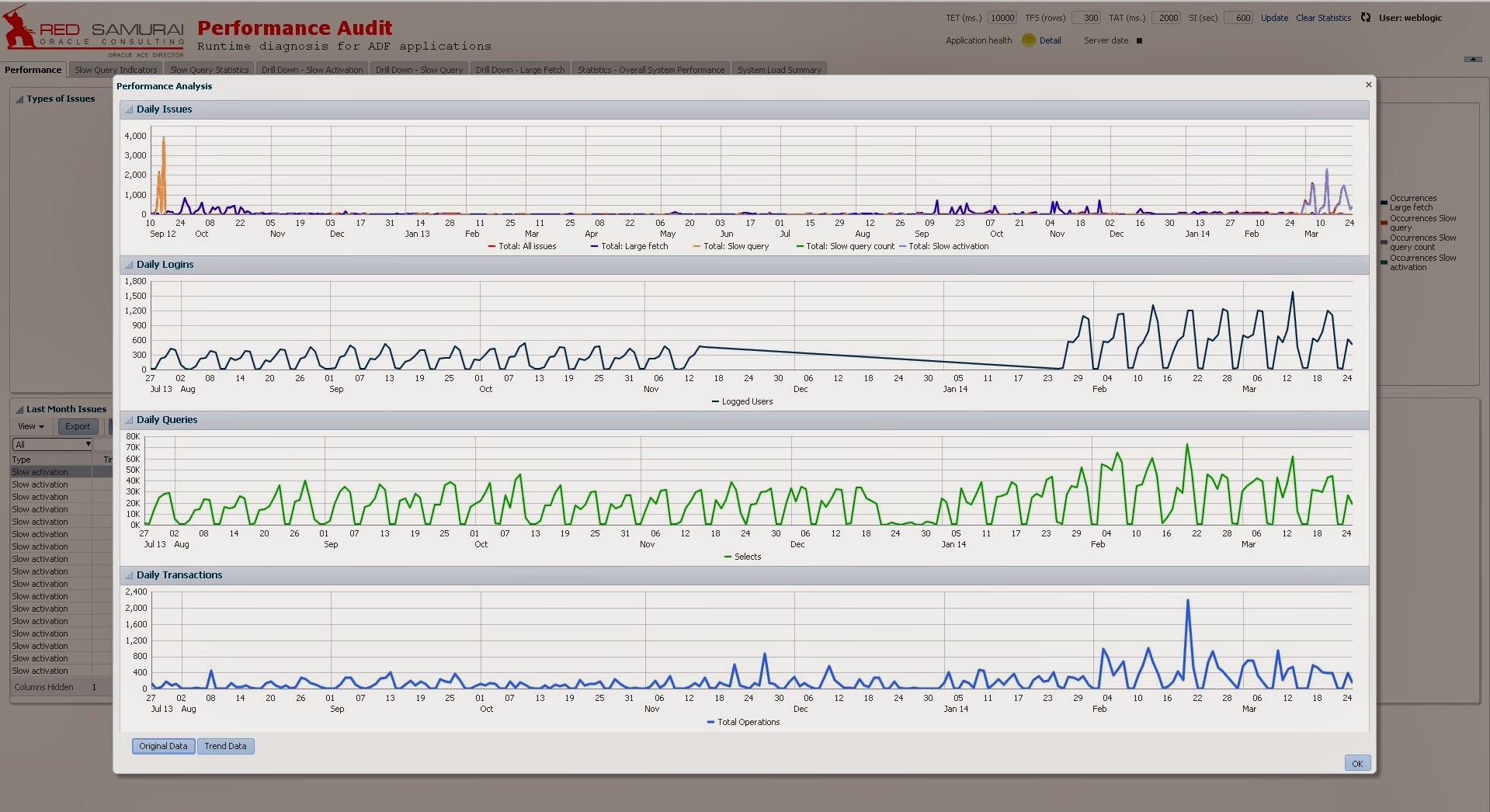1490x812 pixels.
Task: Click the Total: Slow query count legend
Action: [x=845, y=246]
